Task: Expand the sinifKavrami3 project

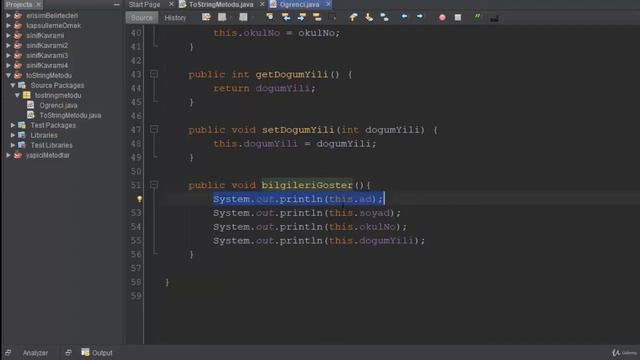Action: tap(8, 56)
